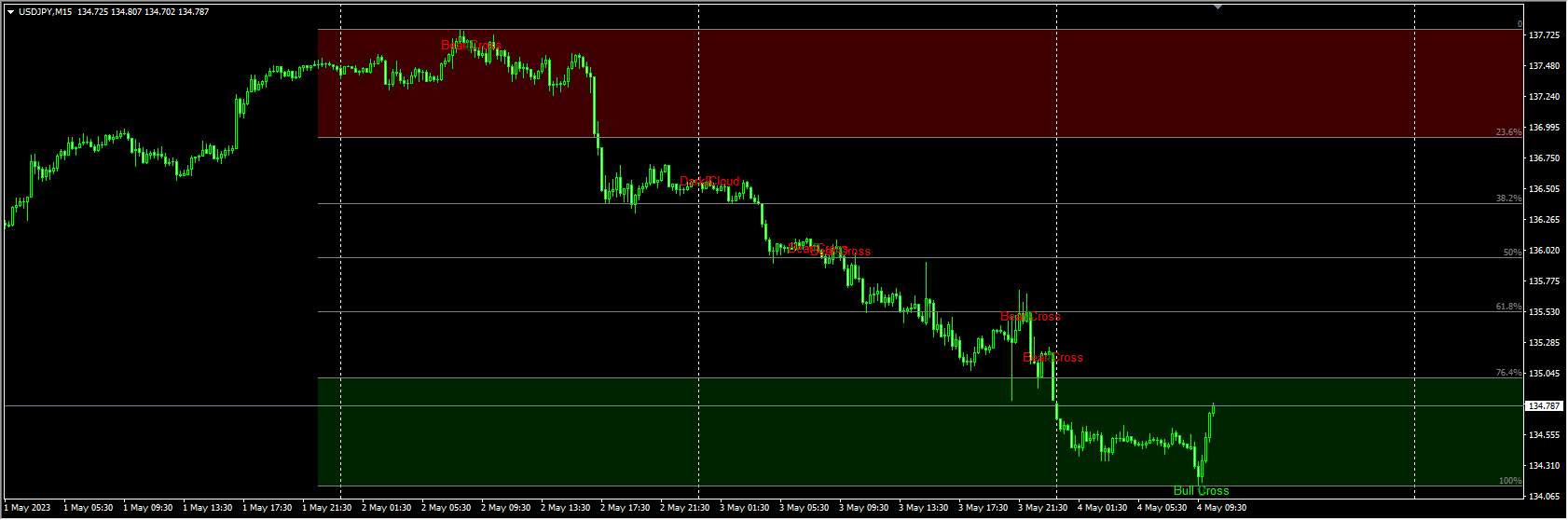Screen dimensions: 1568x520
Task: Grab the gray chart shift triangle marker
Action: click(x=1217, y=7)
